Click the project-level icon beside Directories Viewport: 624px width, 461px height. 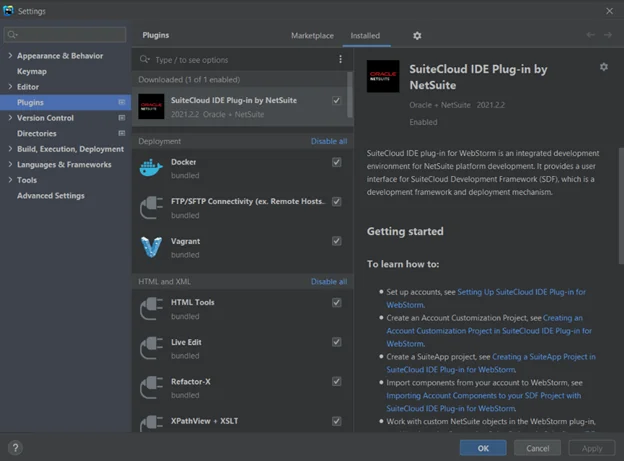(x=122, y=133)
